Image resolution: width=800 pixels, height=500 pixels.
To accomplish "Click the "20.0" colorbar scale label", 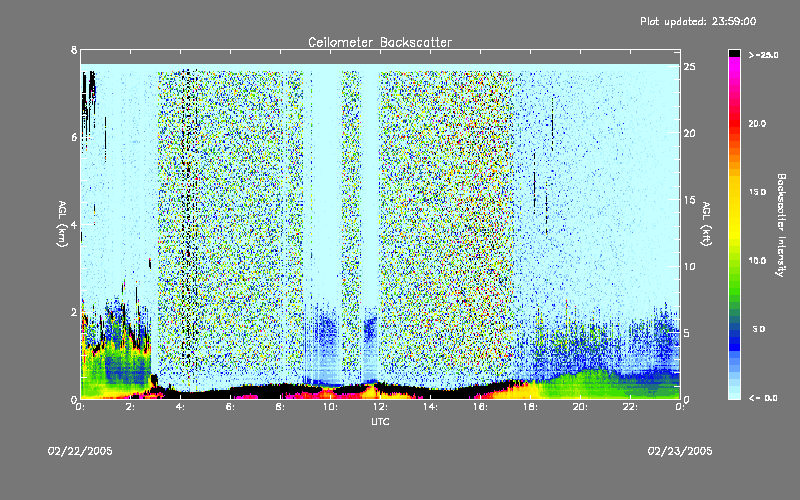I will [758, 124].
